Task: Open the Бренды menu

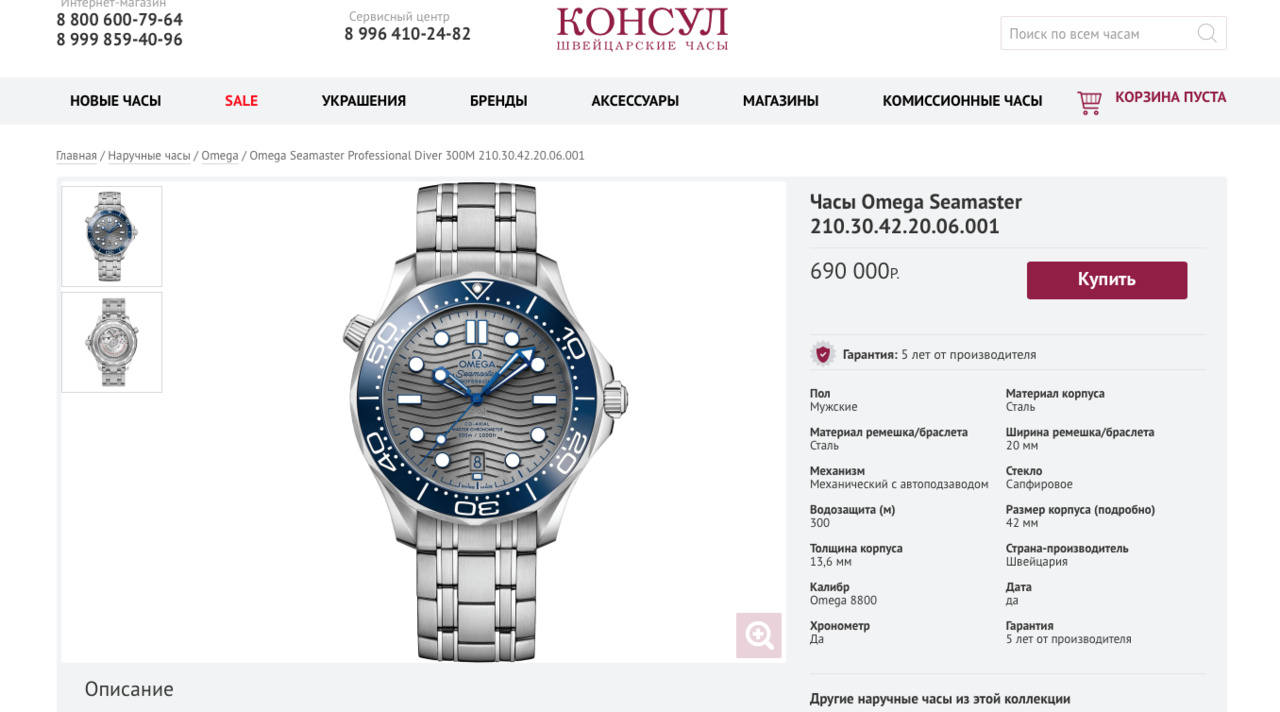Action: click(499, 101)
